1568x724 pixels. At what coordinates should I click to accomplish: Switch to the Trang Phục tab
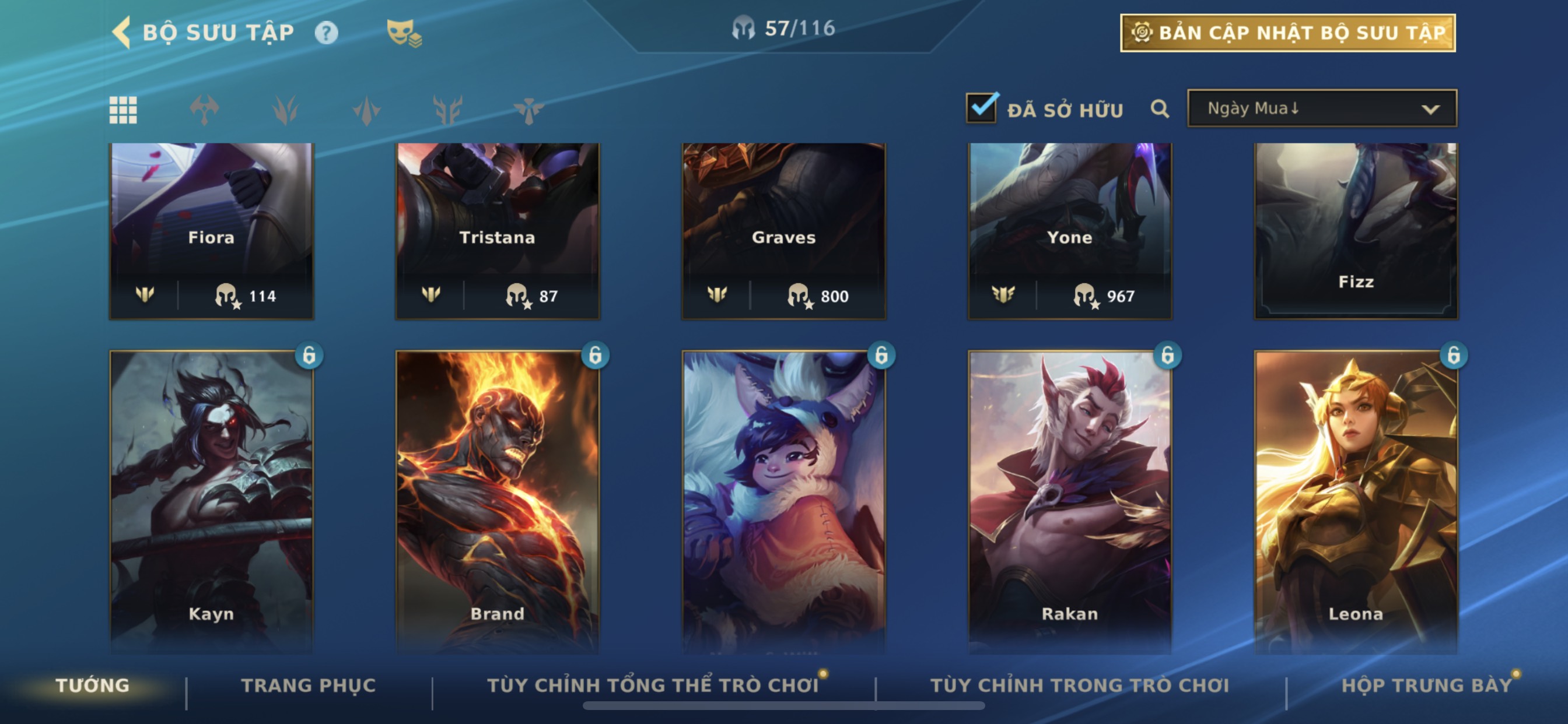309,685
